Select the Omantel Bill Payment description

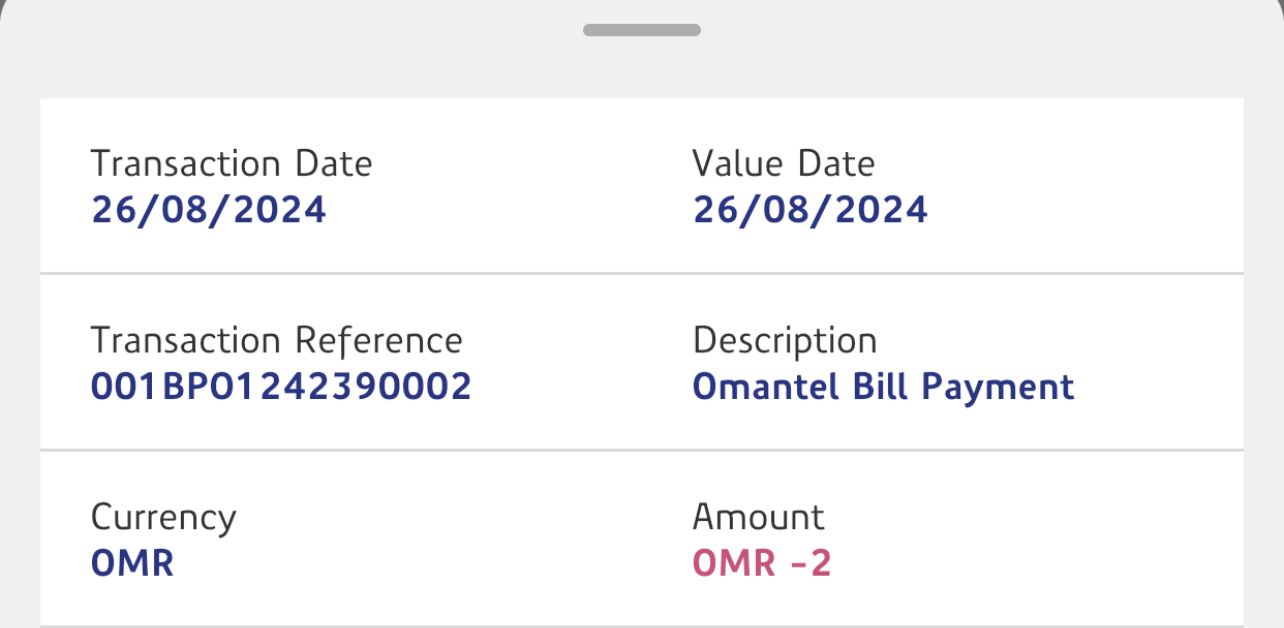pos(883,387)
